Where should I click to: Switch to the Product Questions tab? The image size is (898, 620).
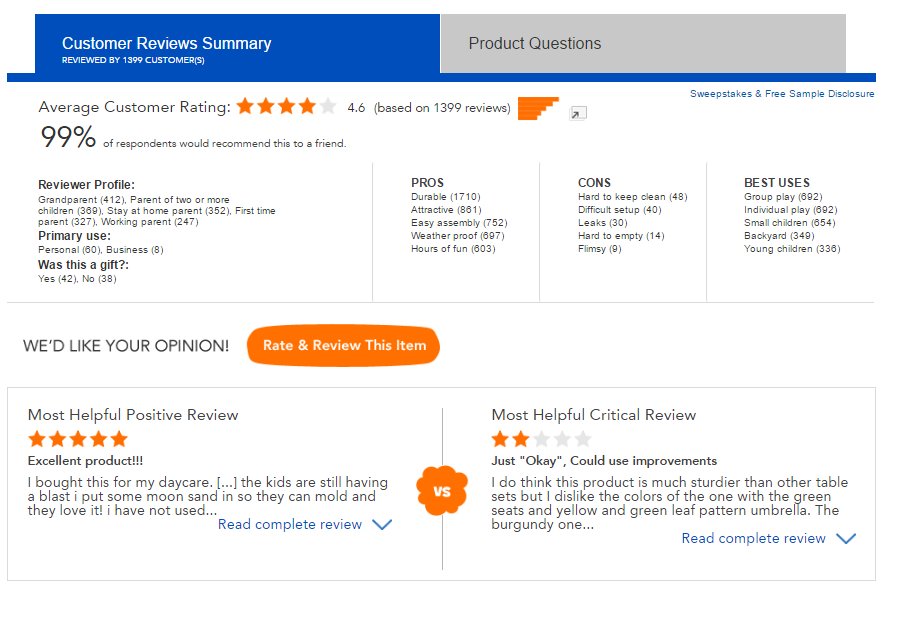coord(535,43)
